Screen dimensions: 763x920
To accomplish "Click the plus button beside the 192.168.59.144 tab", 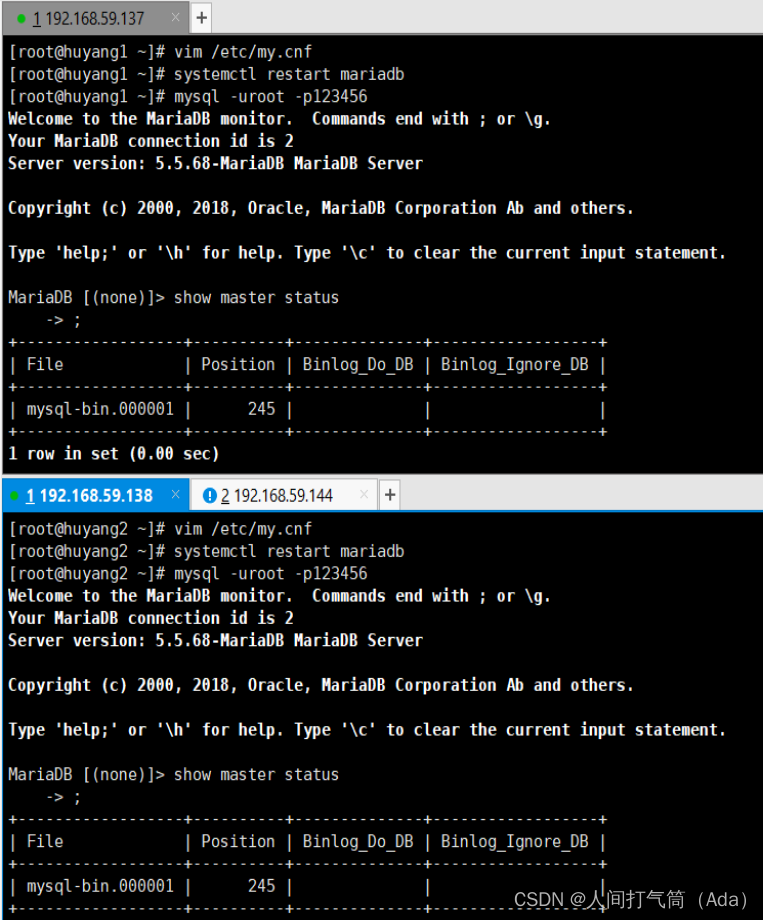I will pyautogui.click(x=389, y=494).
